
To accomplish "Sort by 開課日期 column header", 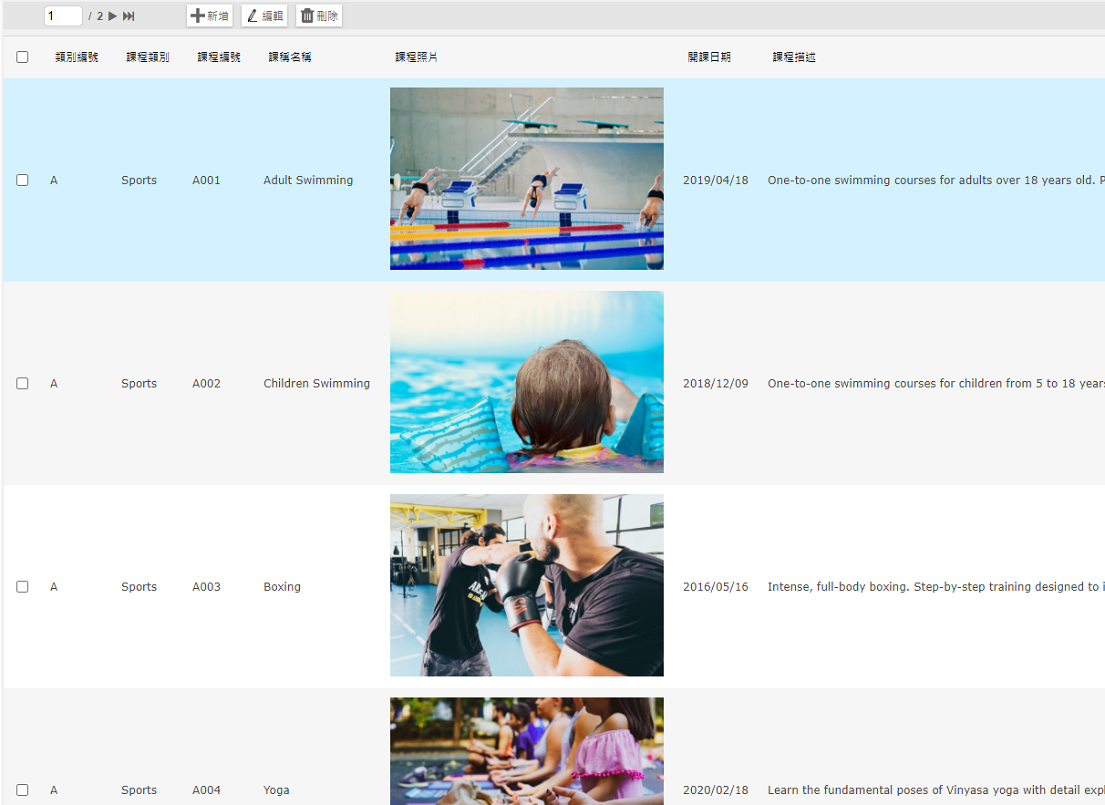I will coord(710,57).
